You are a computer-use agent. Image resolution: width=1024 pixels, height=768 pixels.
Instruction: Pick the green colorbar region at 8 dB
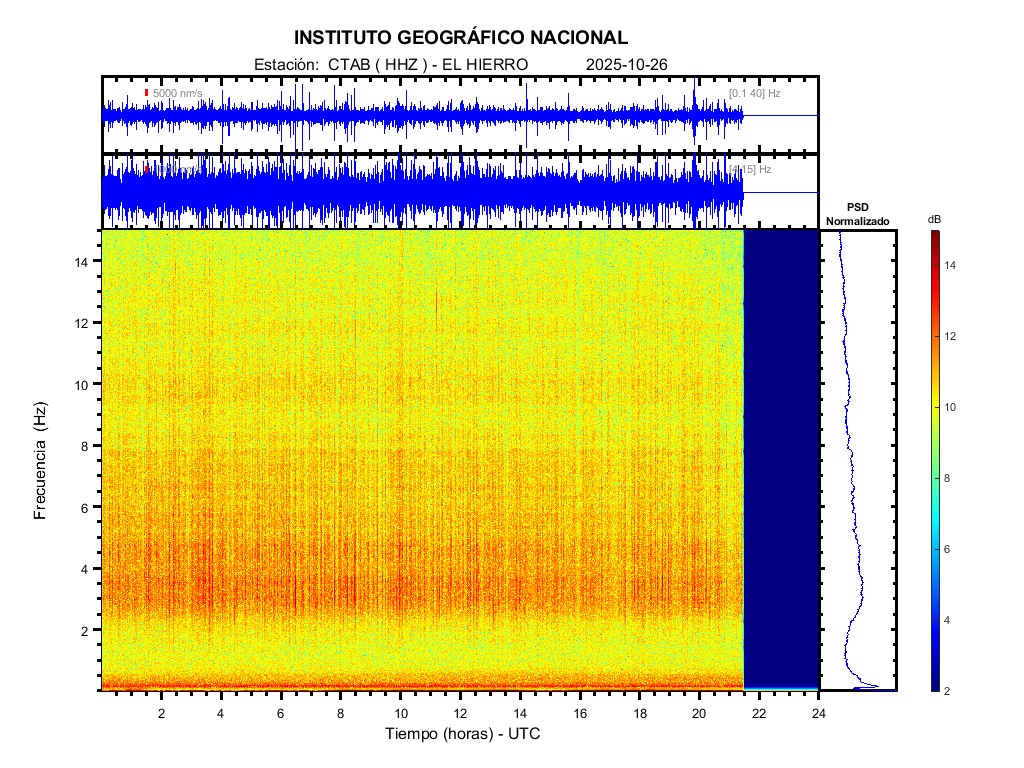point(934,478)
